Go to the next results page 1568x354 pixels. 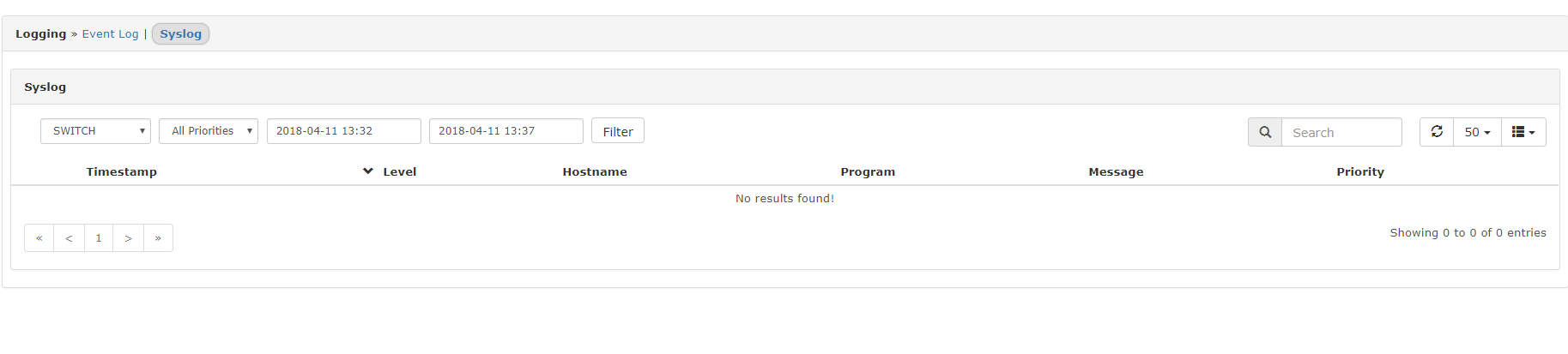pyautogui.click(x=128, y=238)
